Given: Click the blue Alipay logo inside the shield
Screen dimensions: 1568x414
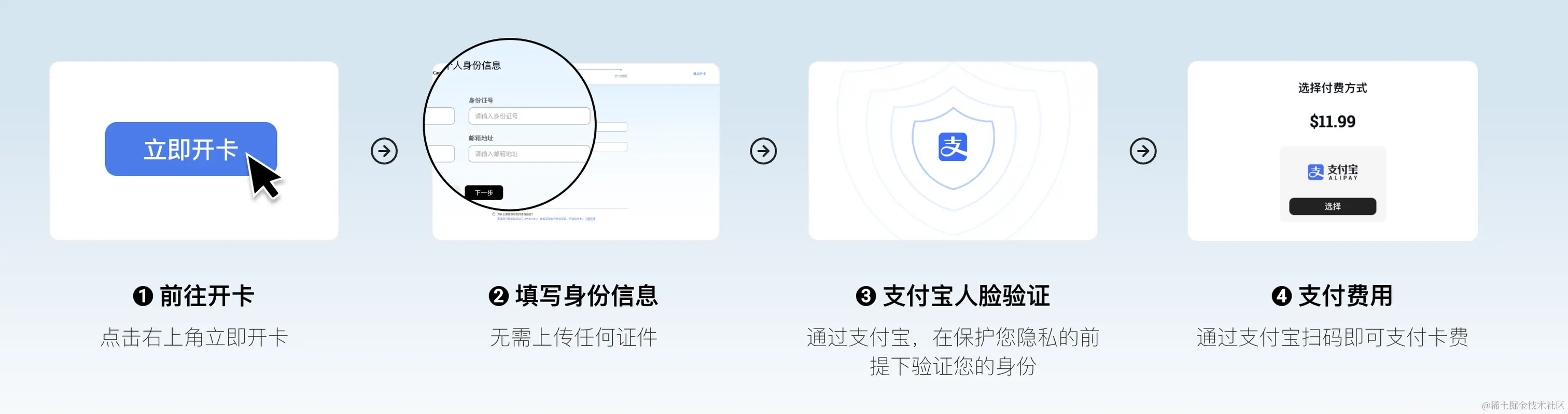Looking at the screenshot, I should coord(953,147).
